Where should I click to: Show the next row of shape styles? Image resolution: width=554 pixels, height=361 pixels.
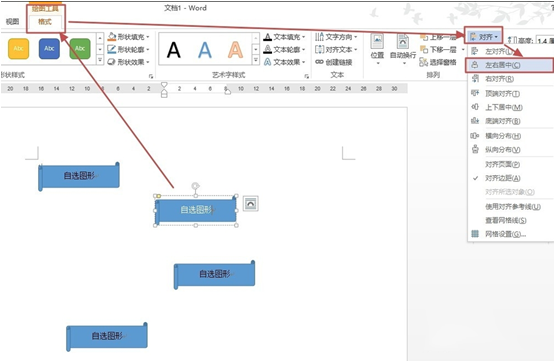pos(100,49)
